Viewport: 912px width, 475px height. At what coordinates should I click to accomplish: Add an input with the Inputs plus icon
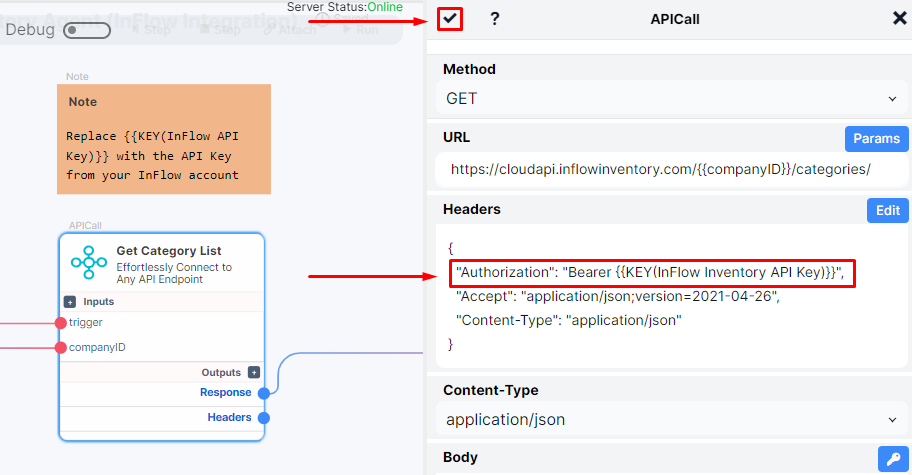click(x=70, y=302)
